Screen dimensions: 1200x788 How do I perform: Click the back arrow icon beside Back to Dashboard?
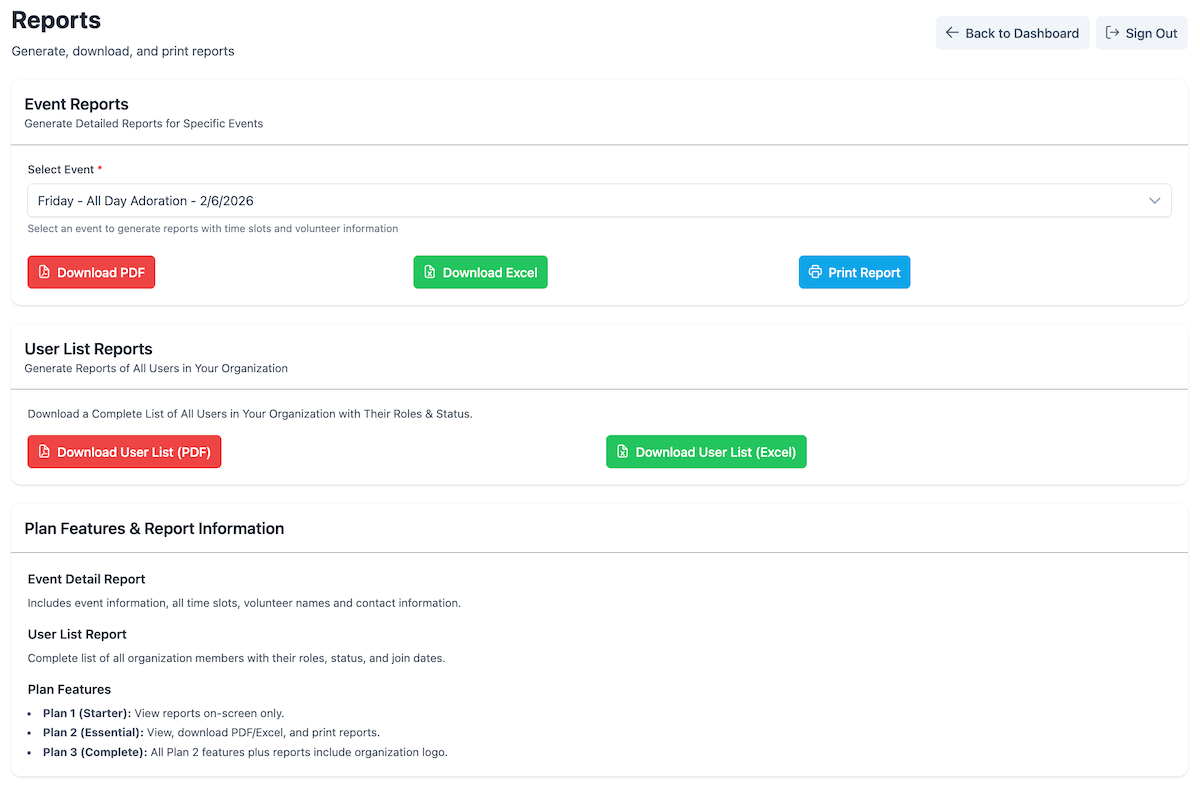952,33
